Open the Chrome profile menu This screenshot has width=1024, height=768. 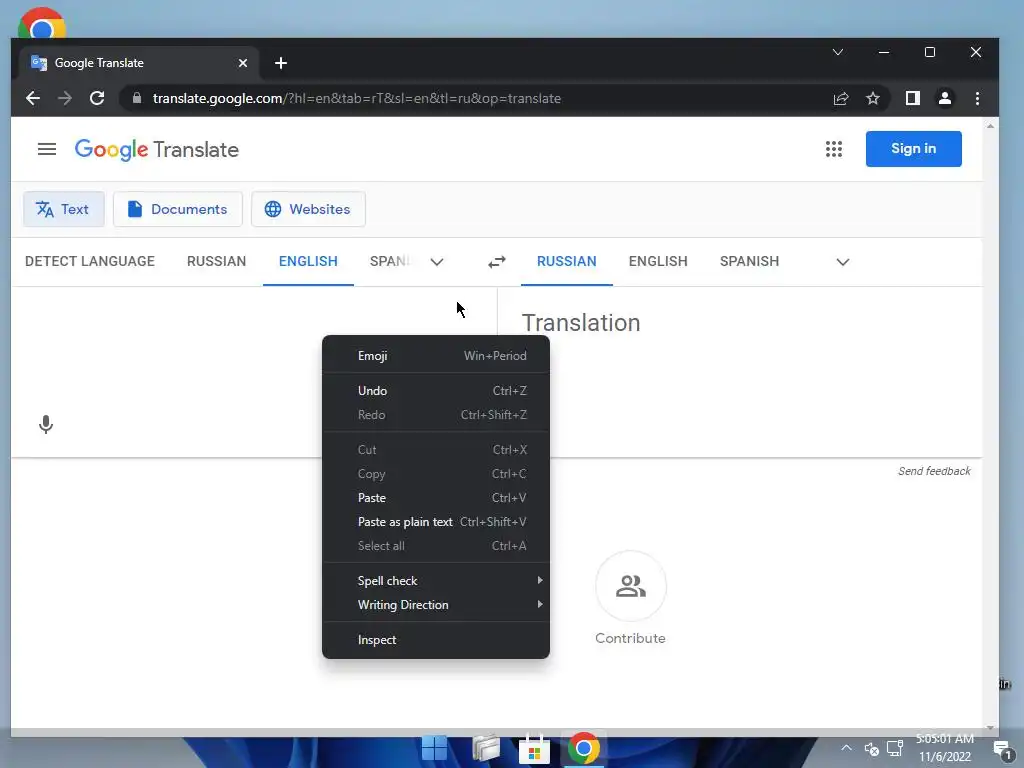[944, 98]
